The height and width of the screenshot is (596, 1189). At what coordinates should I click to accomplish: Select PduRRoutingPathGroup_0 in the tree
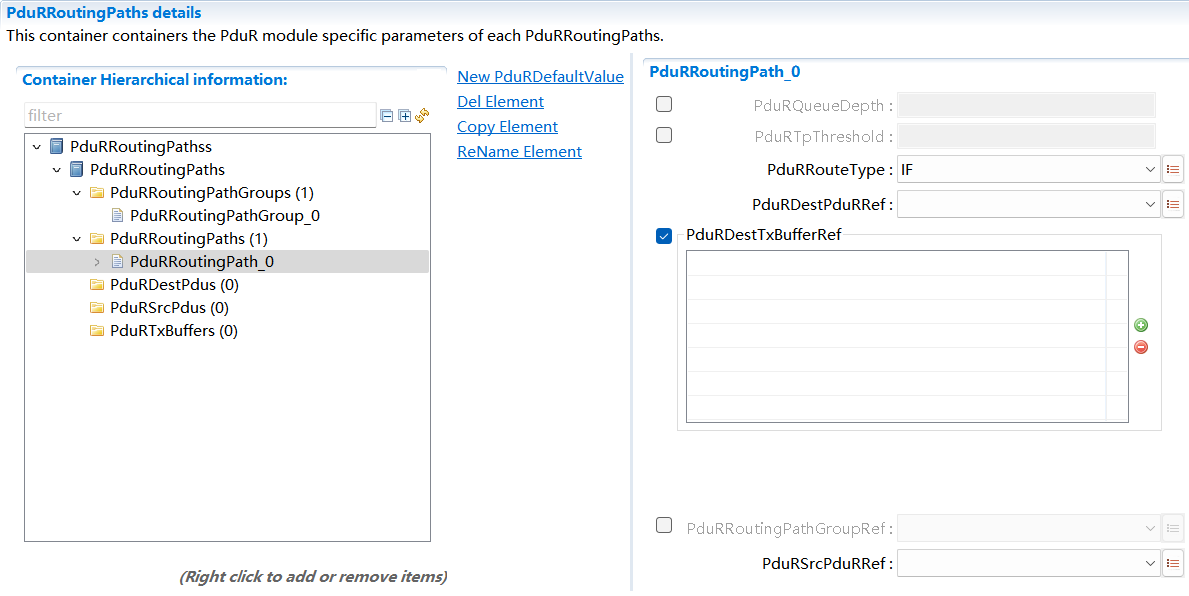click(x=224, y=215)
